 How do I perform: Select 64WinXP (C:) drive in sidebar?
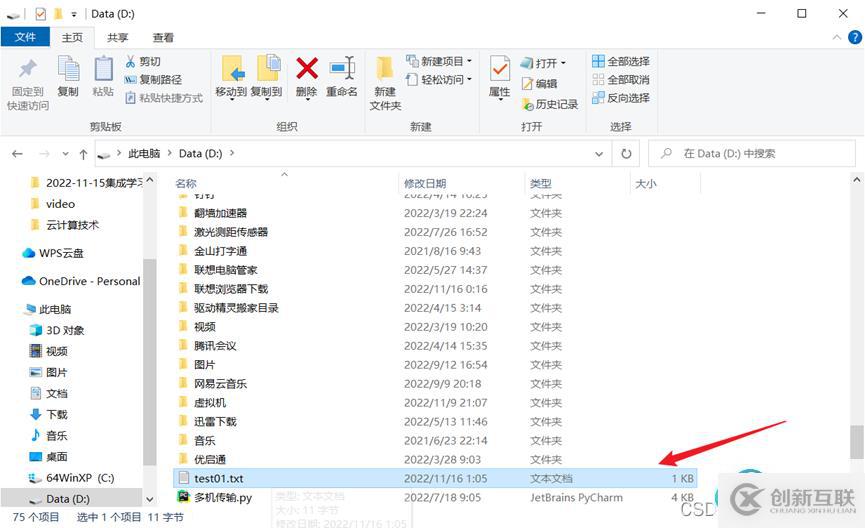click(x=80, y=478)
